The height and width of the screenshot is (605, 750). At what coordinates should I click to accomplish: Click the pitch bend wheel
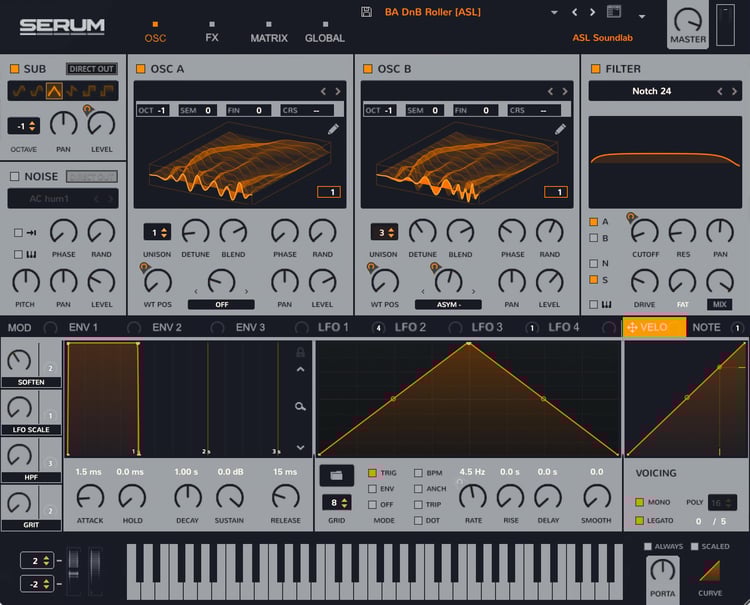click(74, 571)
